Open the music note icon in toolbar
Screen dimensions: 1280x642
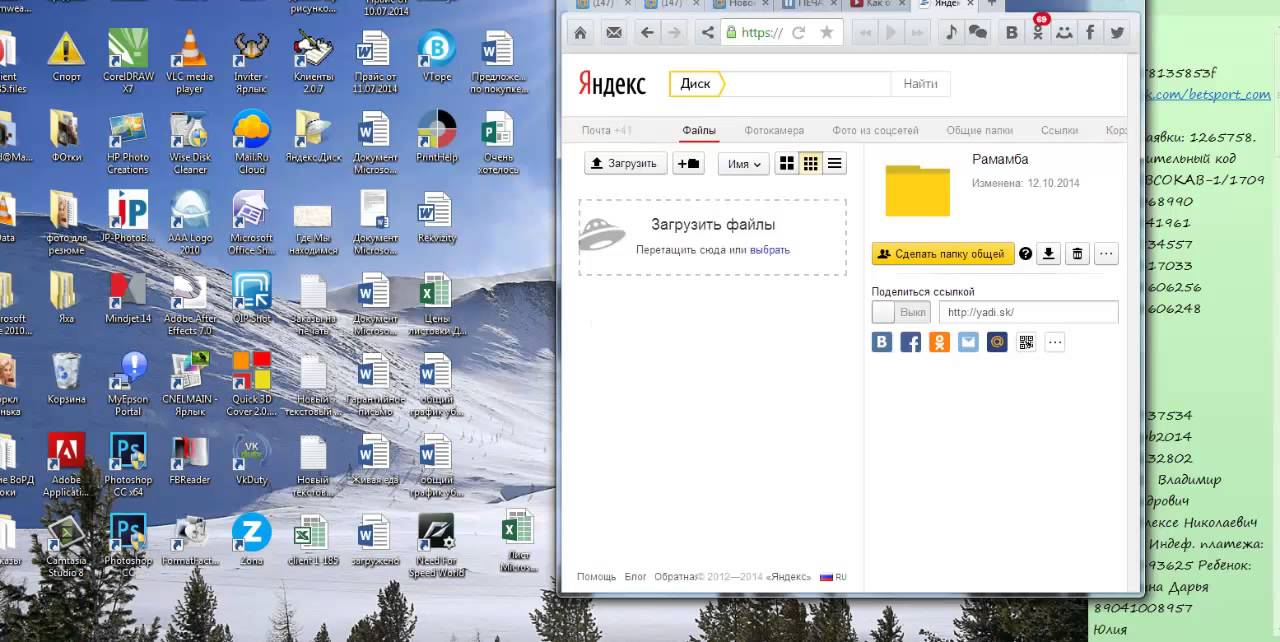tap(951, 32)
